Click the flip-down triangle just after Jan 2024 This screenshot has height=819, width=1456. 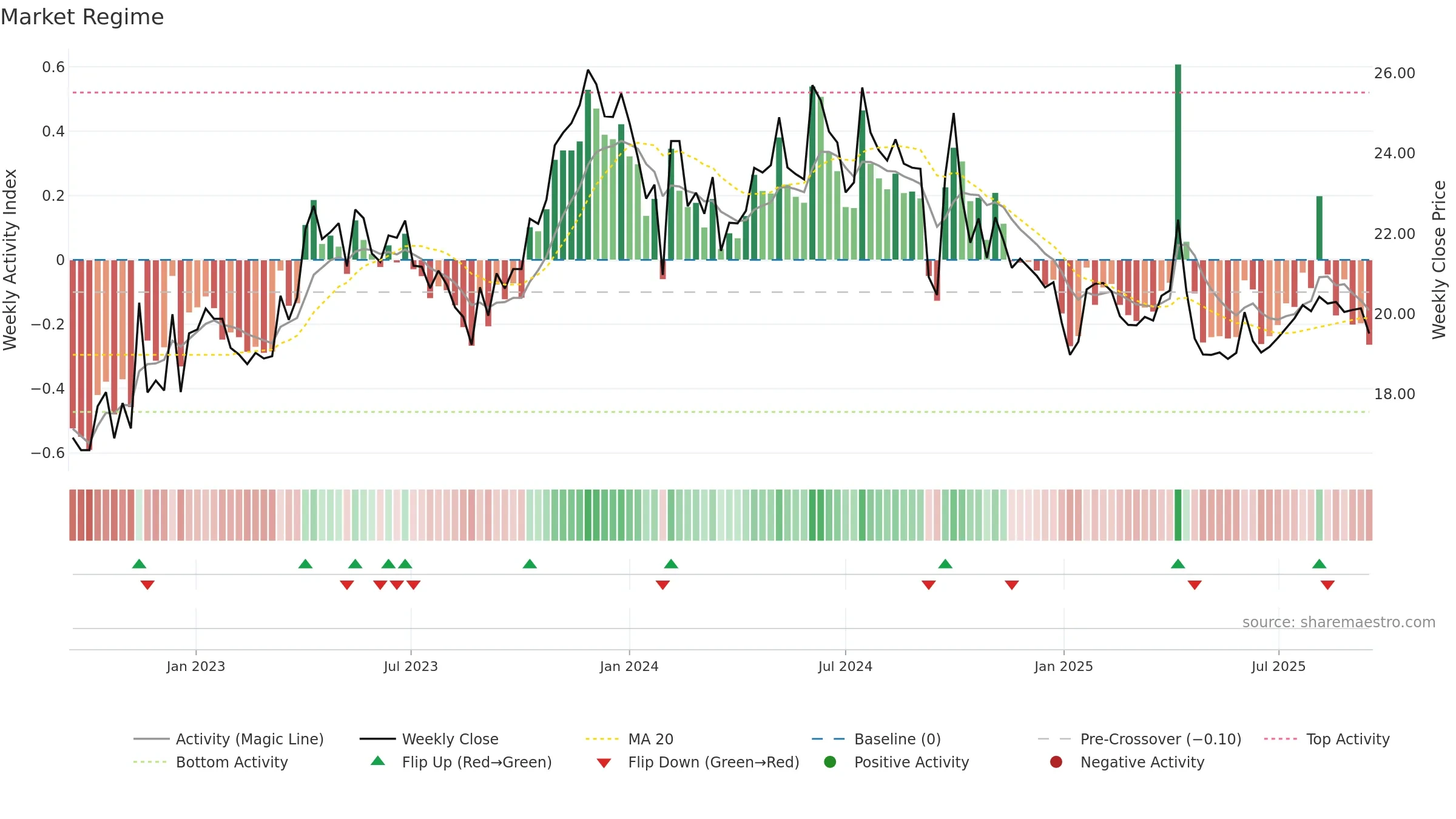click(662, 585)
